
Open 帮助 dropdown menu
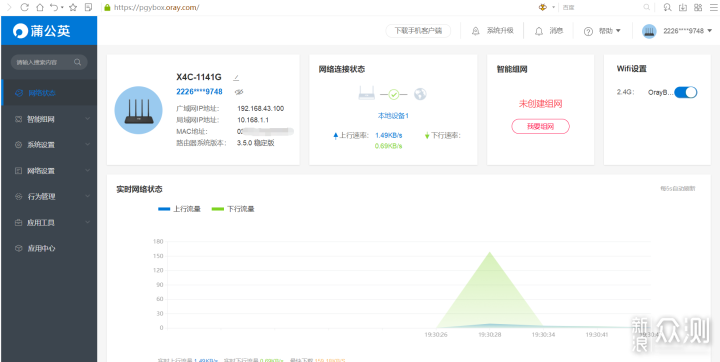click(x=602, y=31)
